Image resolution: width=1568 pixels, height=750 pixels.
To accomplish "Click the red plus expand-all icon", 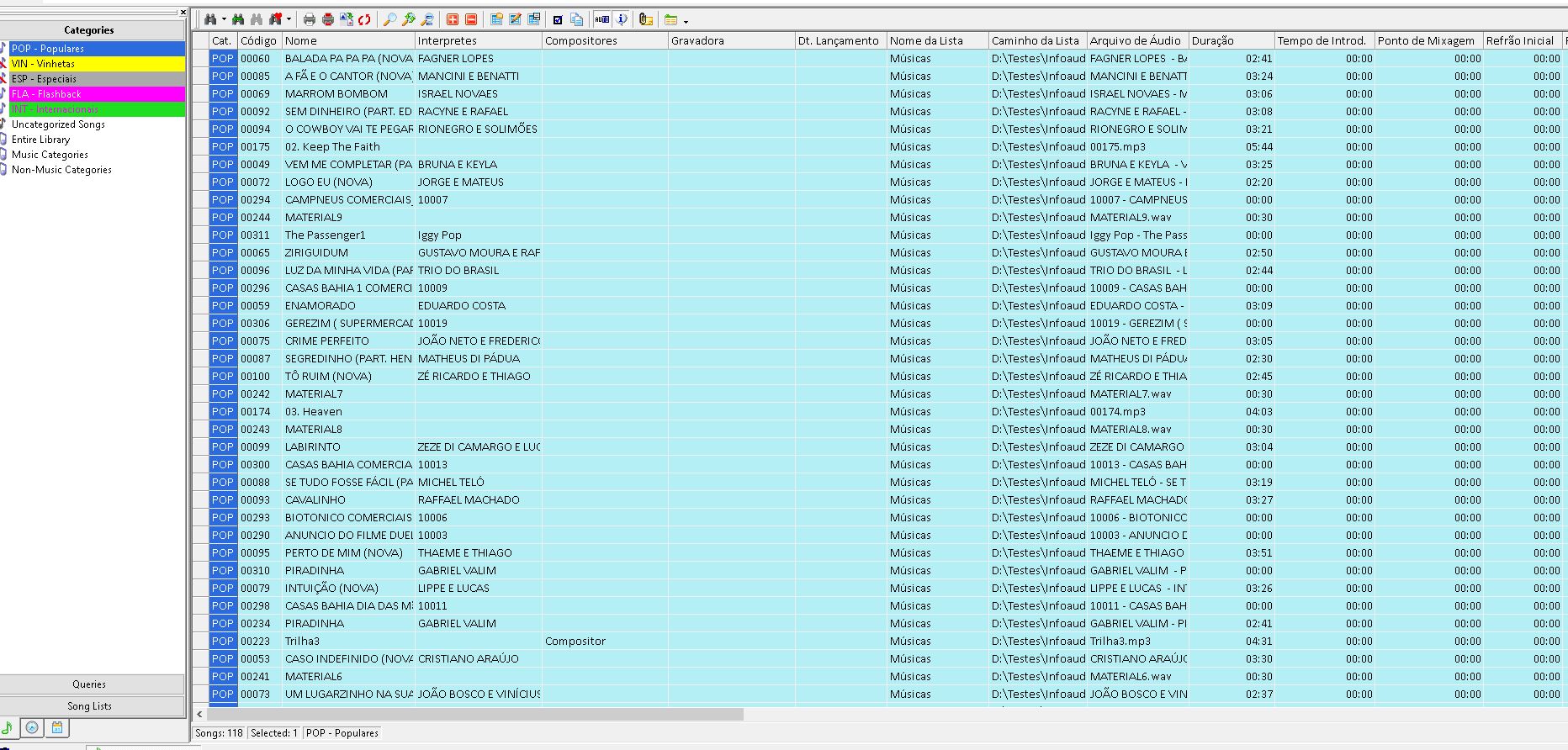I will (453, 19).
